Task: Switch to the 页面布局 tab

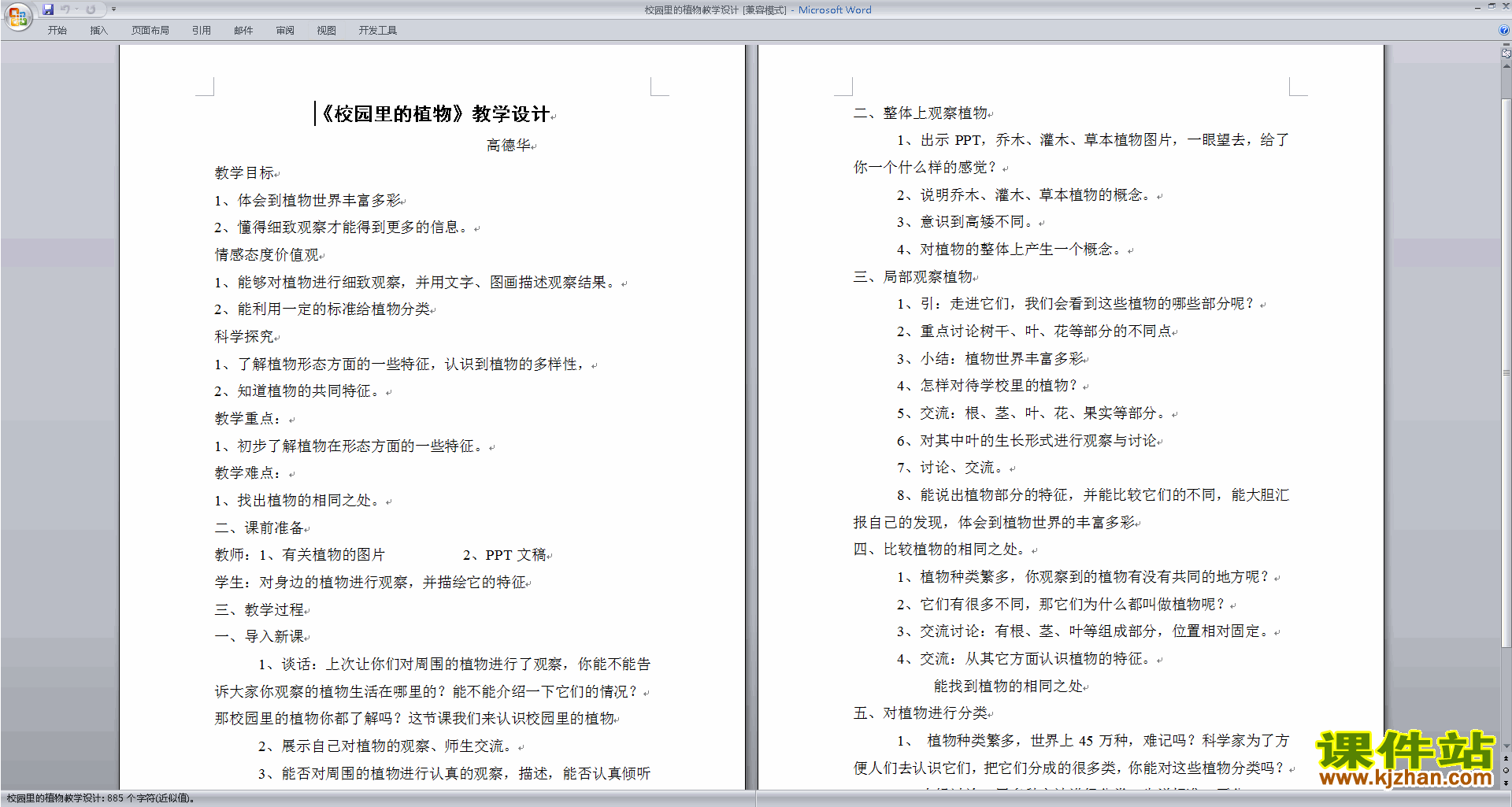Action: (x=150, y=31)
